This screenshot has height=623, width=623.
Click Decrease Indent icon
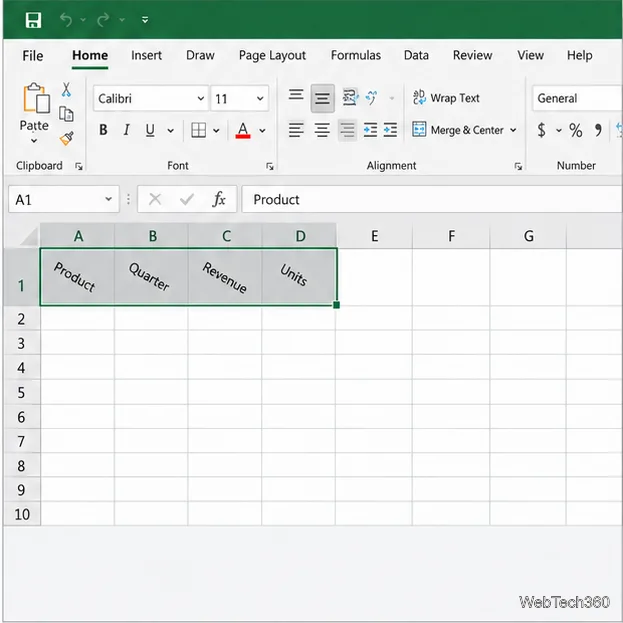pyautogui.click(x=370, y=130)
